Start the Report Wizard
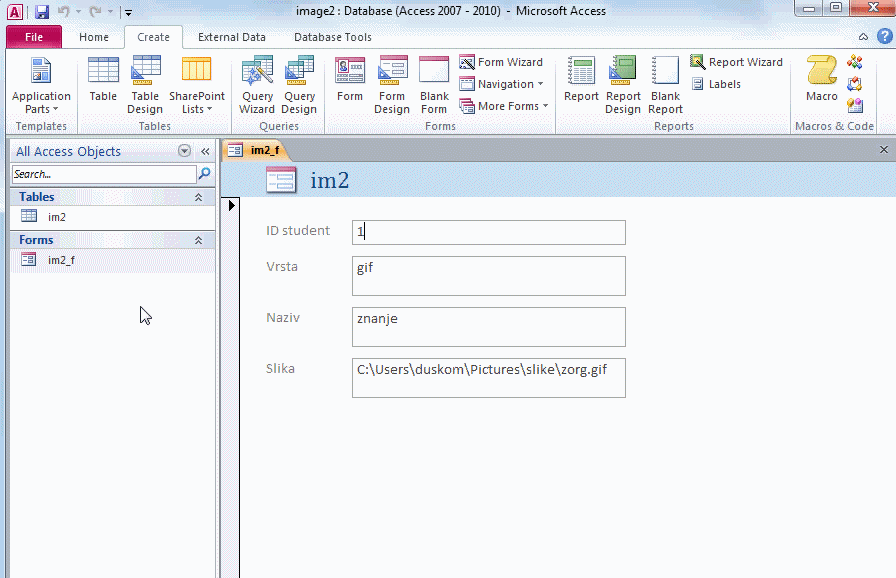 736,62
